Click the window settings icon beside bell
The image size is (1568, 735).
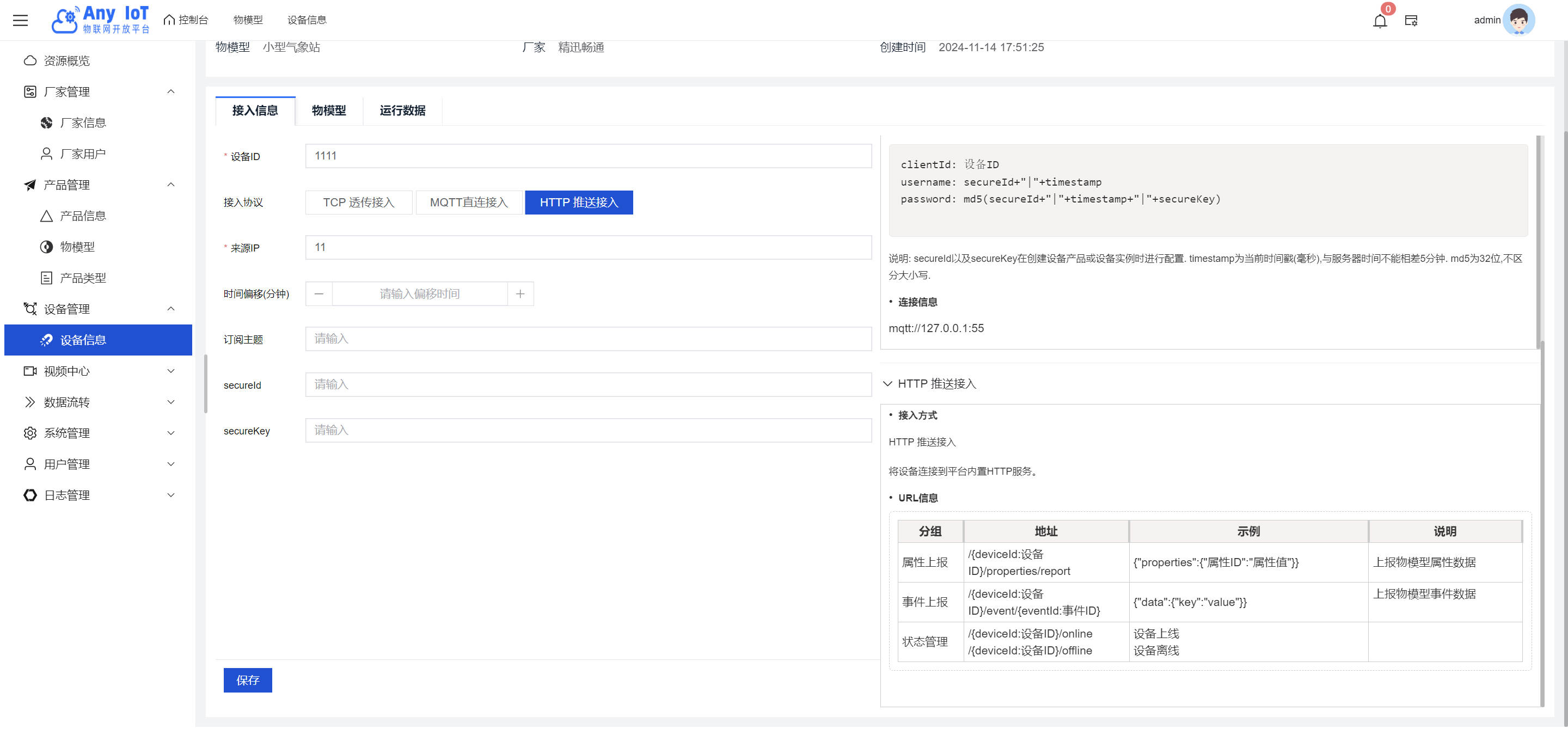(x=1411, y=21)
